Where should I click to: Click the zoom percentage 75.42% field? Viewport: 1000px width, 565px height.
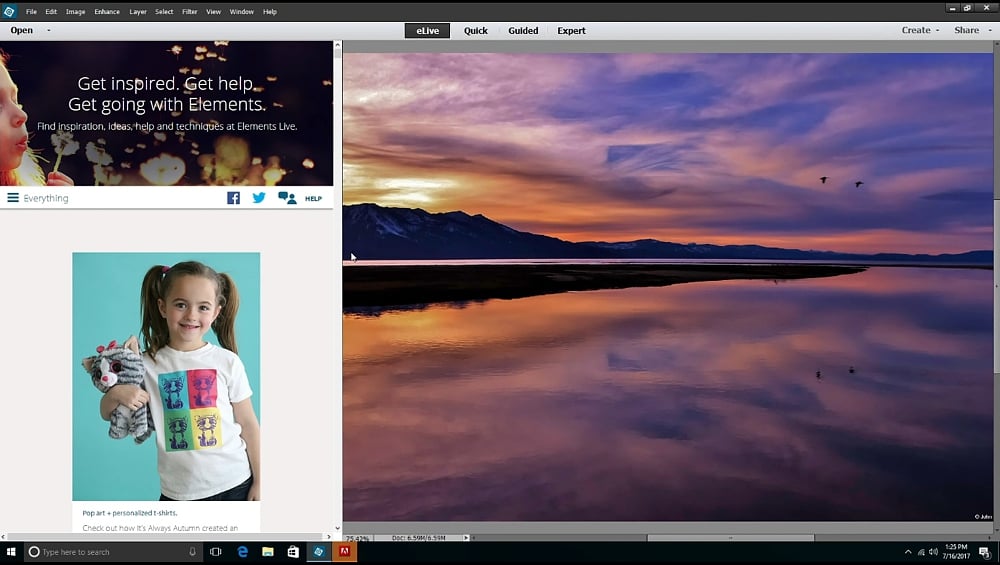[358, 538]
